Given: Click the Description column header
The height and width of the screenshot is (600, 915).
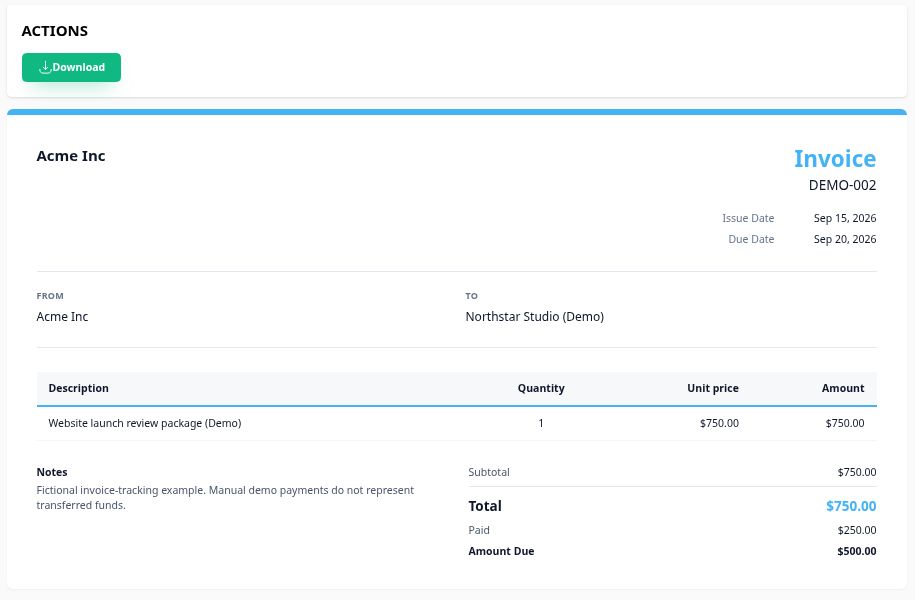Looking at the screenshot, I should pos(78,388).
